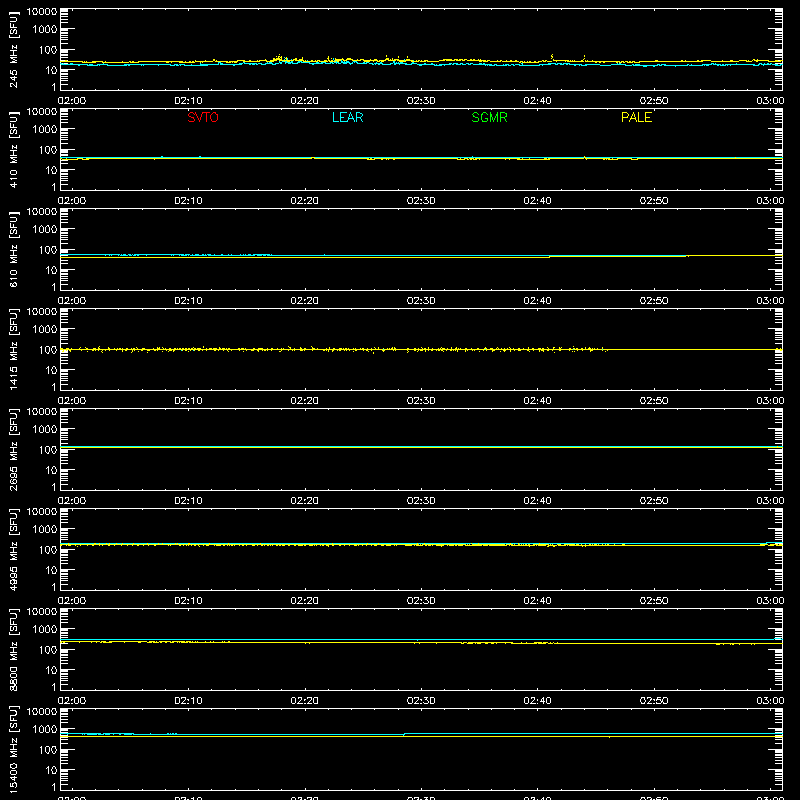Click the cyan LEAR station label
Screen dimensions: 800x800
(347, 117)
